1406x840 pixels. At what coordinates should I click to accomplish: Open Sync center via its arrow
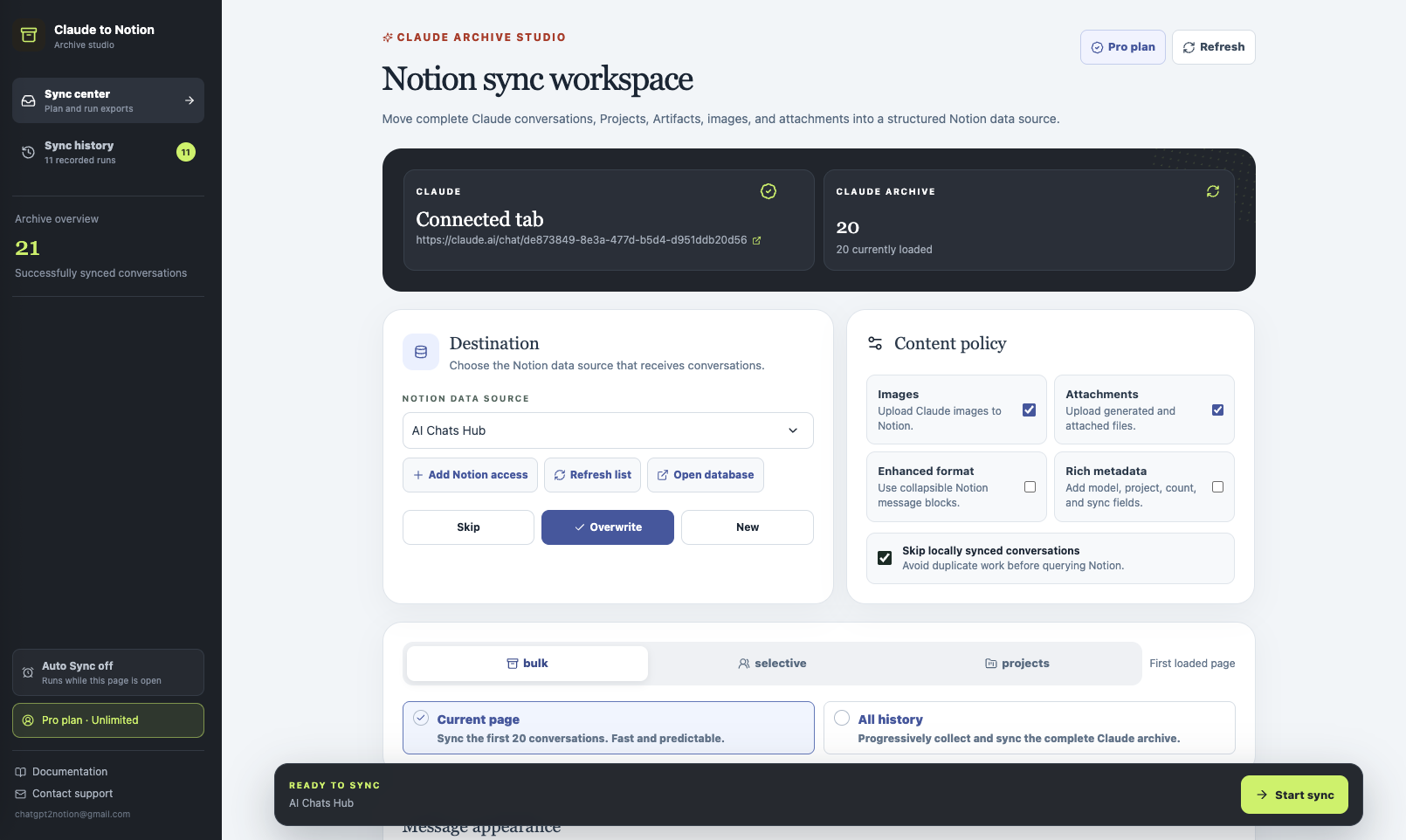tap(190, 100)
